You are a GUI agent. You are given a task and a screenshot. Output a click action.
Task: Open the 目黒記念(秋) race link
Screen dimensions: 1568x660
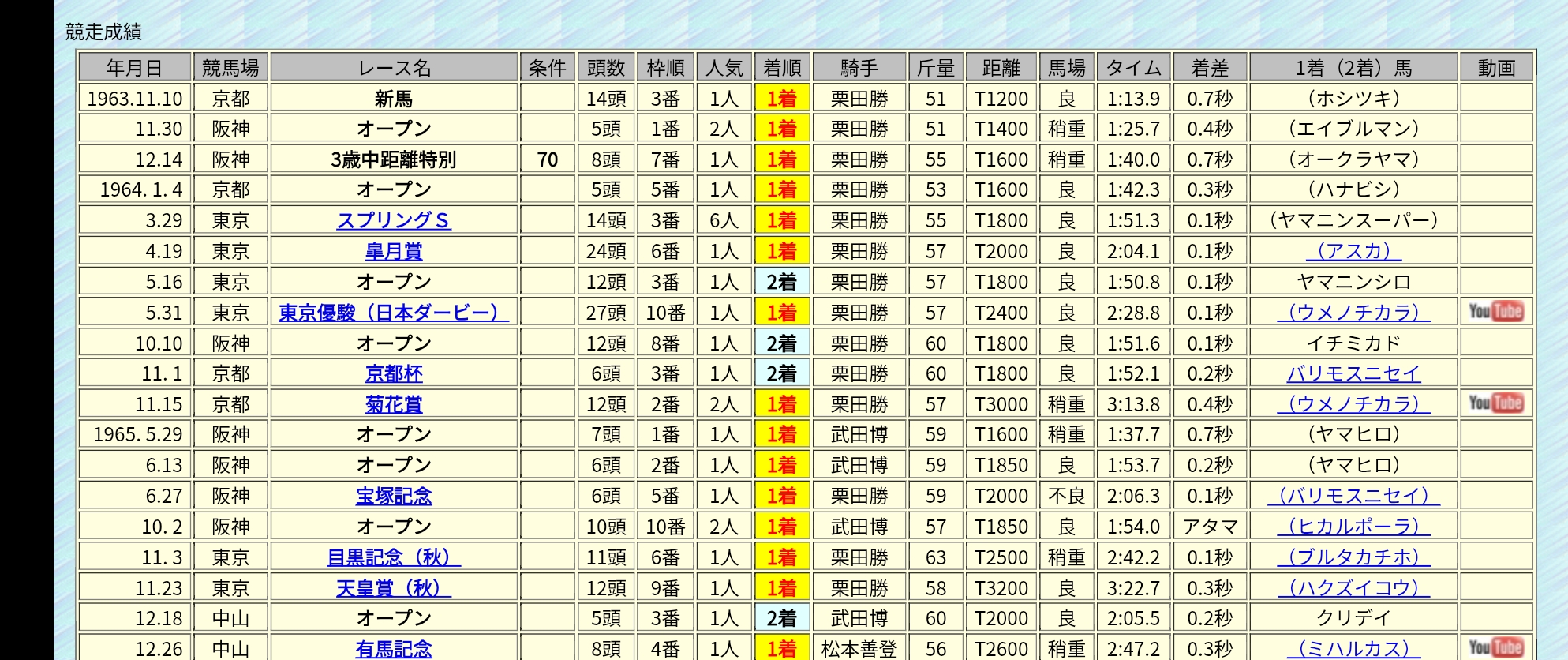(393, 557)
